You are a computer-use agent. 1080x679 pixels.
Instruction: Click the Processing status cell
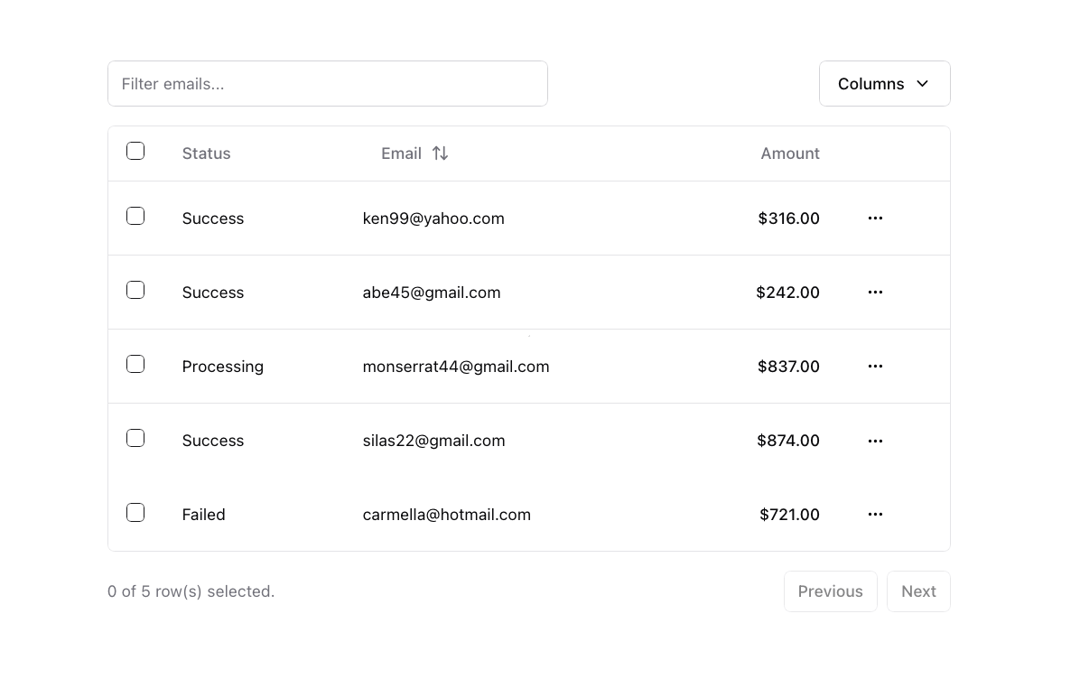pos(222,366)
